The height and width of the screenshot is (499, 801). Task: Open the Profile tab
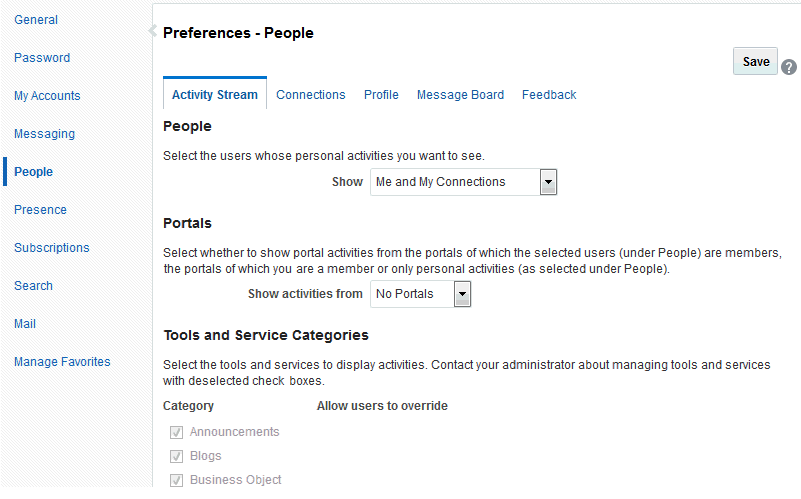point(381,95)
